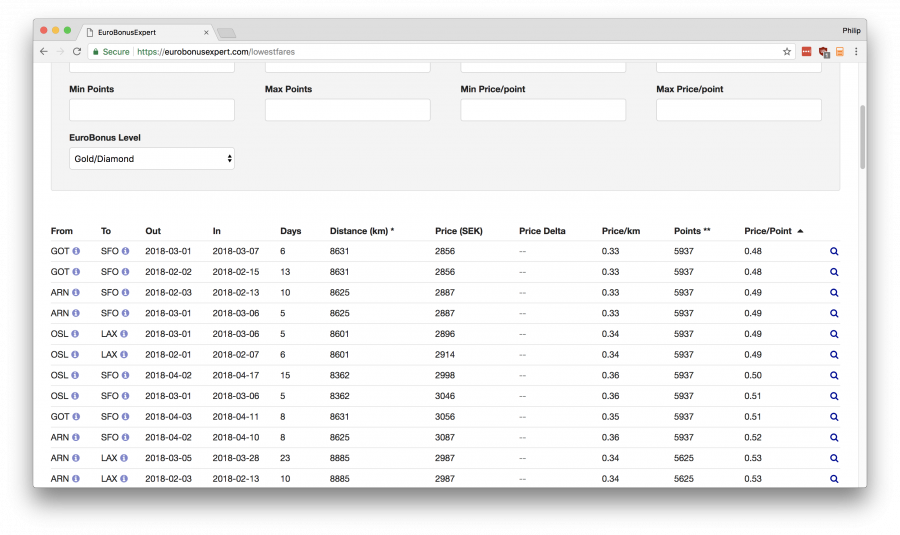Open the EuroBonus Level dropdown

click(x=152, y=159)
